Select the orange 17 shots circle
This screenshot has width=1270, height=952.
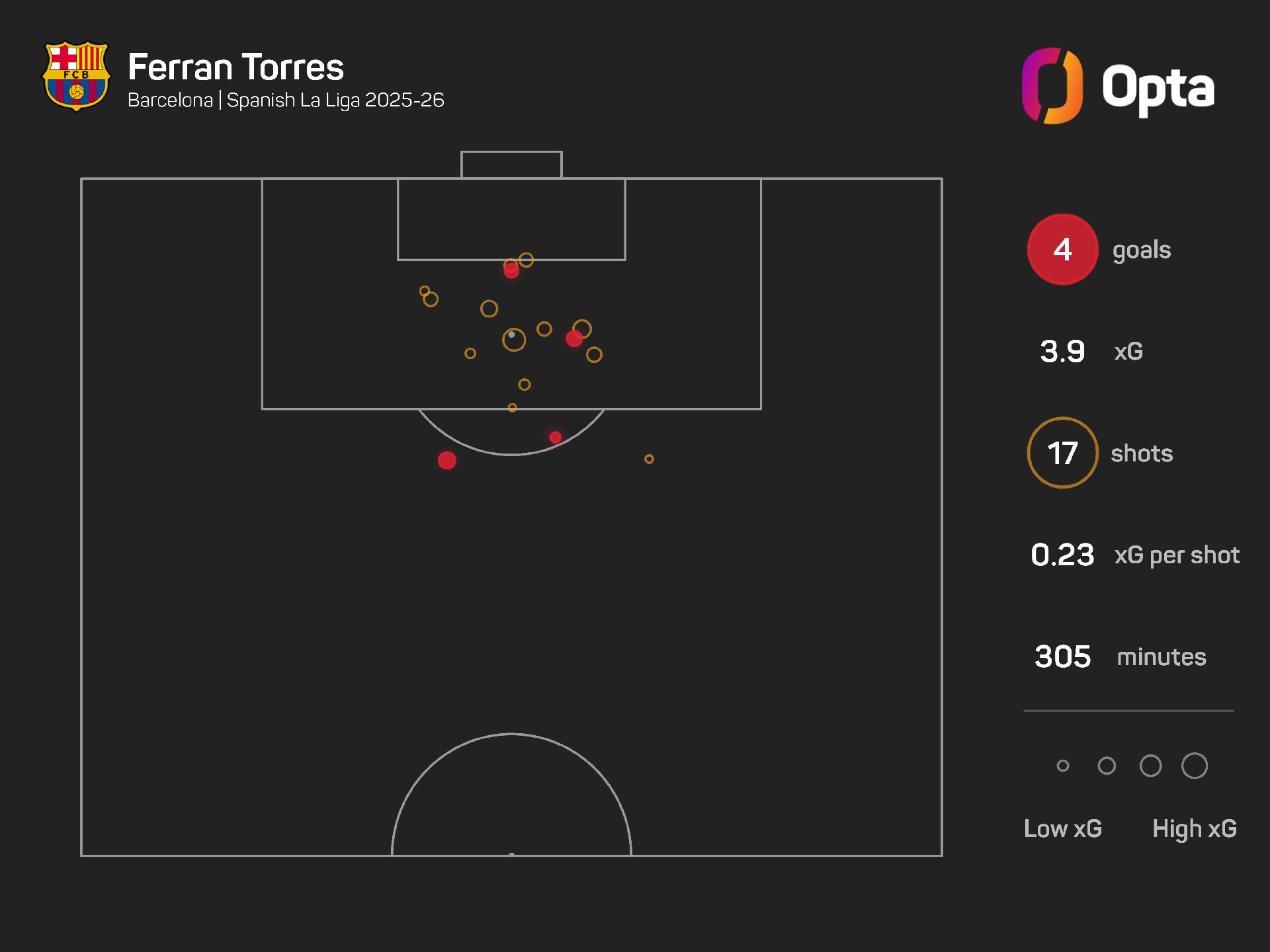(1062, 453)
